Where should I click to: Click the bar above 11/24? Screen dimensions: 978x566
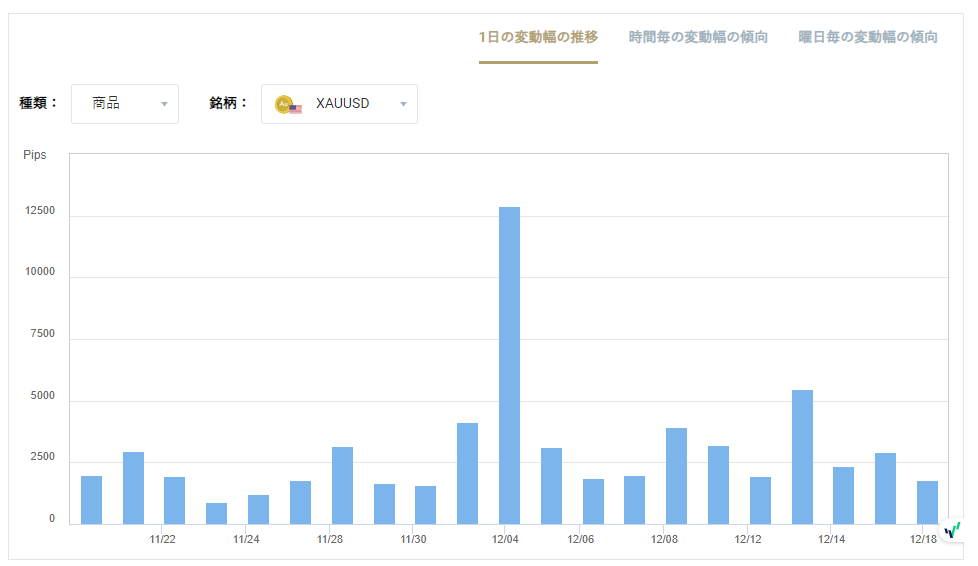[x=258, y=510]
